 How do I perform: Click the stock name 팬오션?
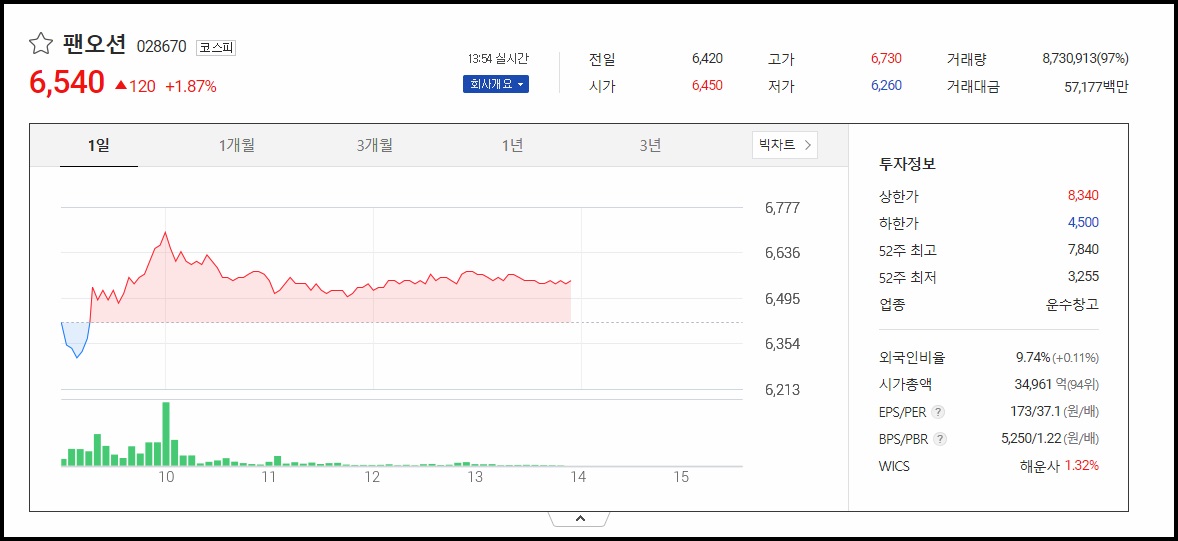tap(95, 45)
